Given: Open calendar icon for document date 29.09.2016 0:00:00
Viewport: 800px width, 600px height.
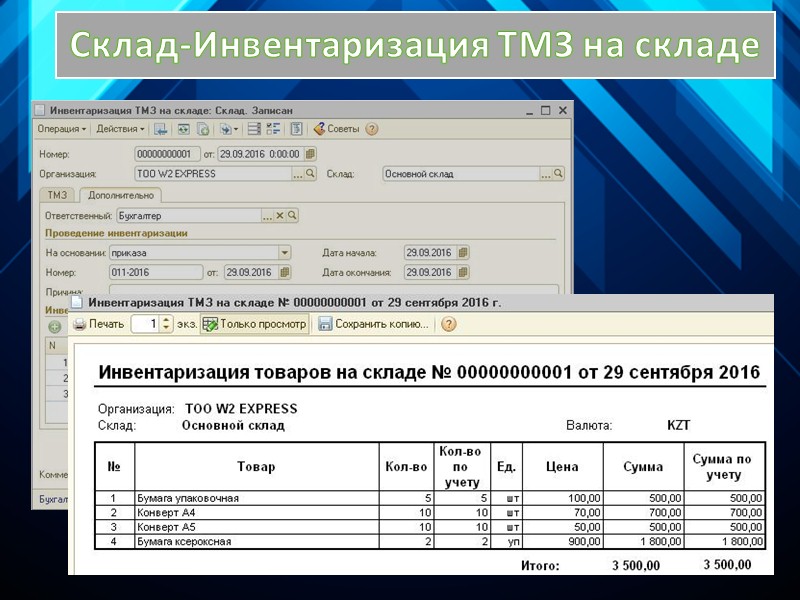Looking at the screenshot, I should pyautogui.click(x=310, y=154).
